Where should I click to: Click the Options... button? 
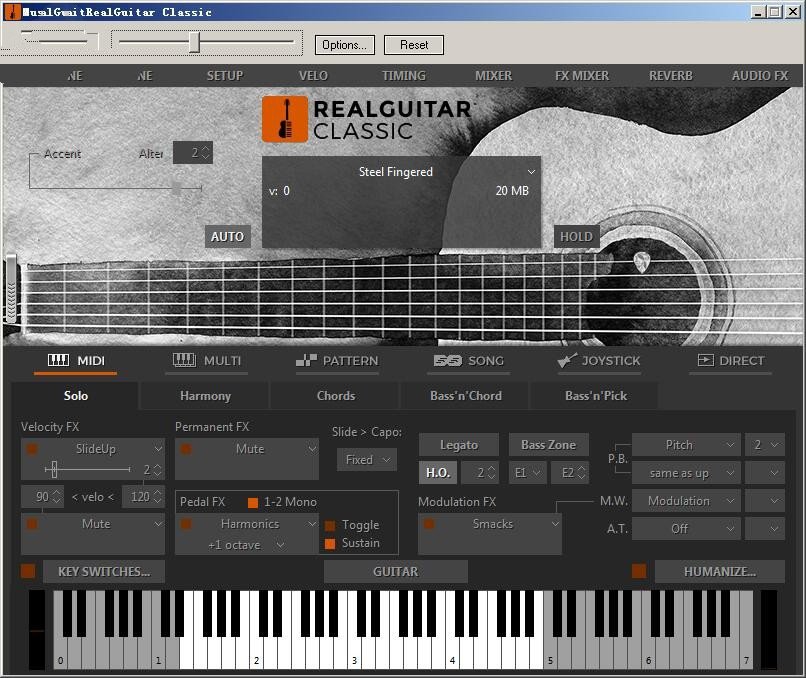pos(344,45)
